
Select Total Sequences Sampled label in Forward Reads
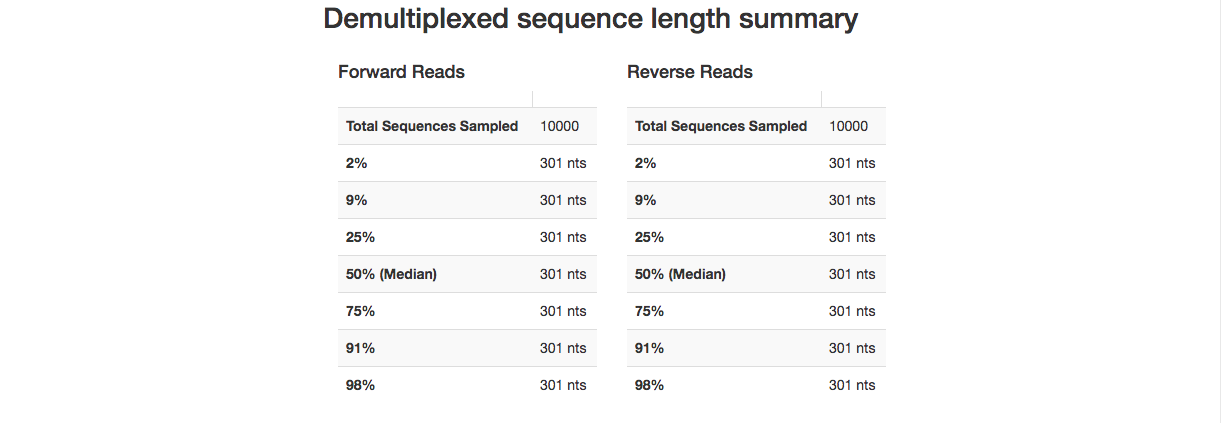(x=432, y=126)
